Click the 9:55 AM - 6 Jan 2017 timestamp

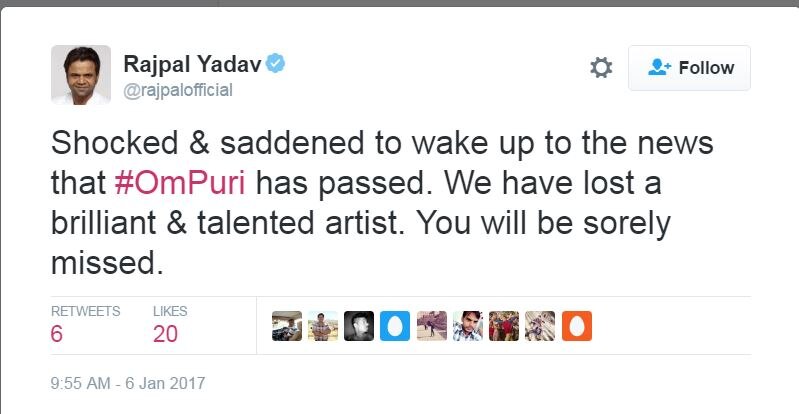click(126, 383)
